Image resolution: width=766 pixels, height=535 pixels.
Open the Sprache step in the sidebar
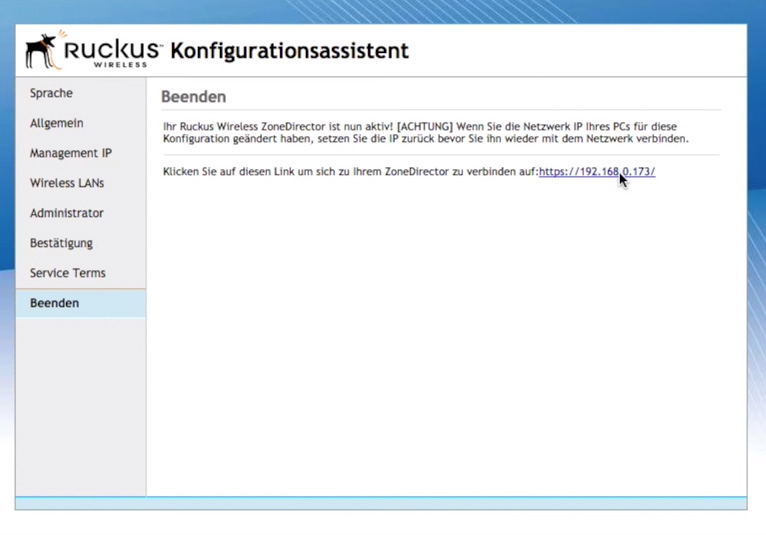click(x=51, y=93)
